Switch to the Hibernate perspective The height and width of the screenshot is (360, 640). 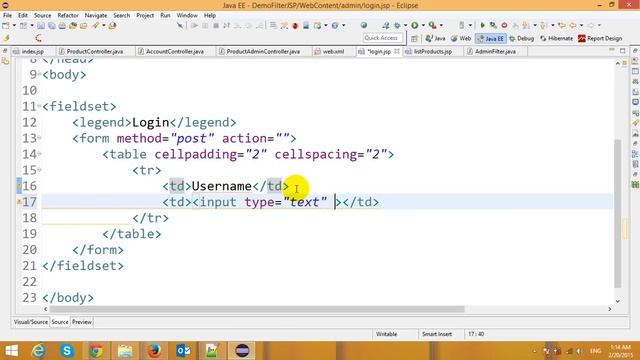click(556, 38)
